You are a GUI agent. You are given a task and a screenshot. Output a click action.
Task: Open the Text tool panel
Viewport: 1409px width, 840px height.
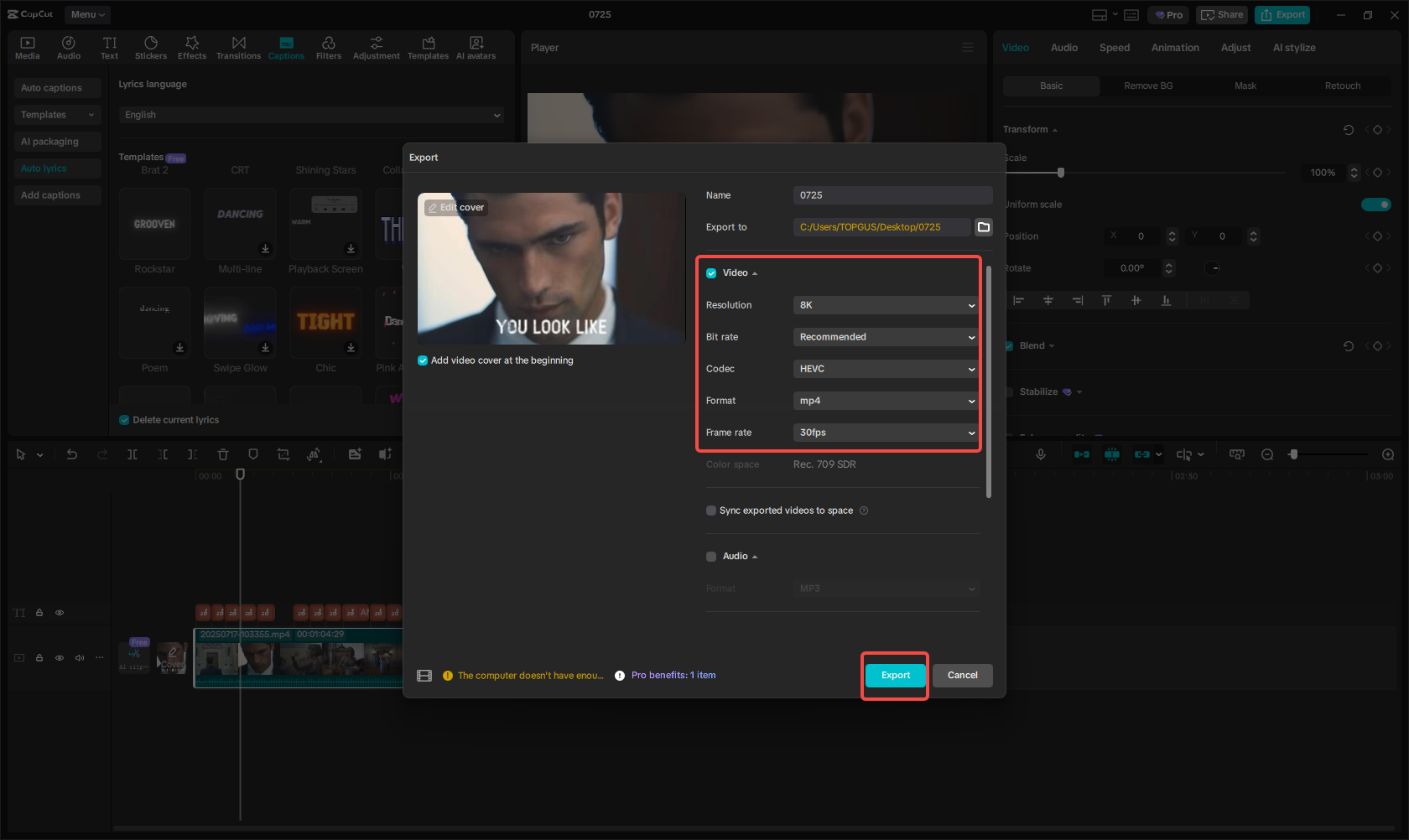110,48
